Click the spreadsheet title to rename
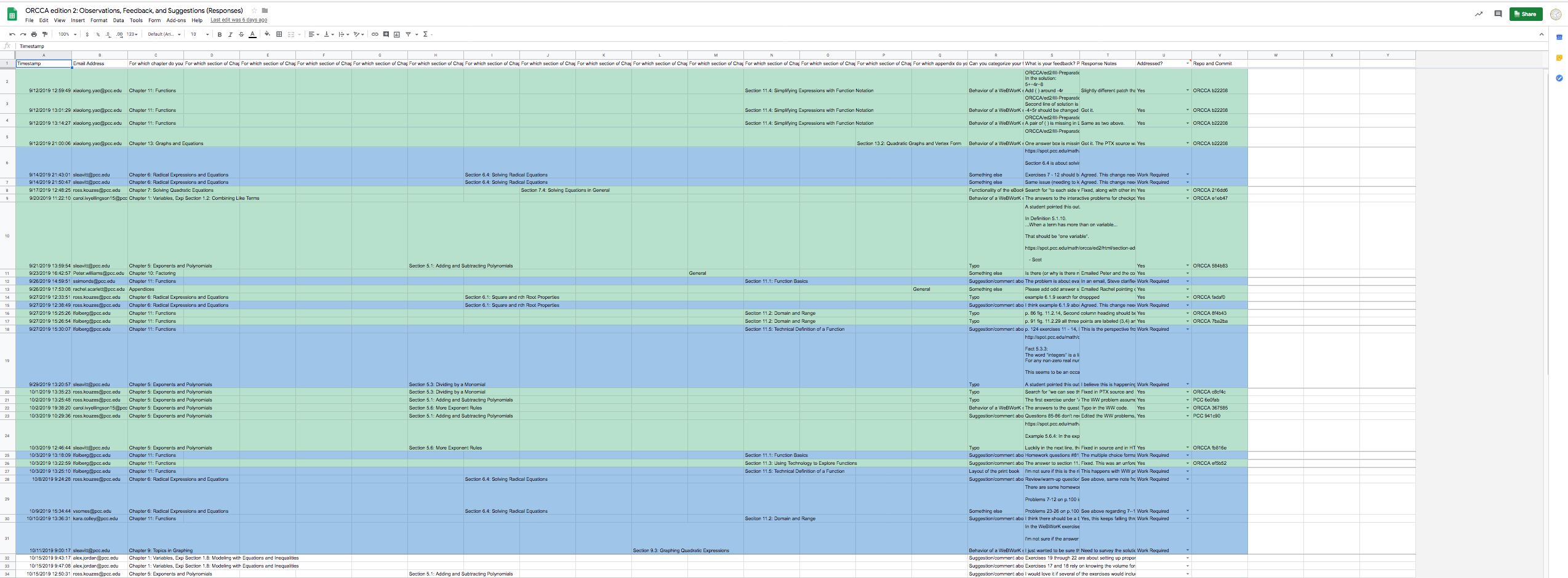The image size is (1568, 578). [134, 10]
